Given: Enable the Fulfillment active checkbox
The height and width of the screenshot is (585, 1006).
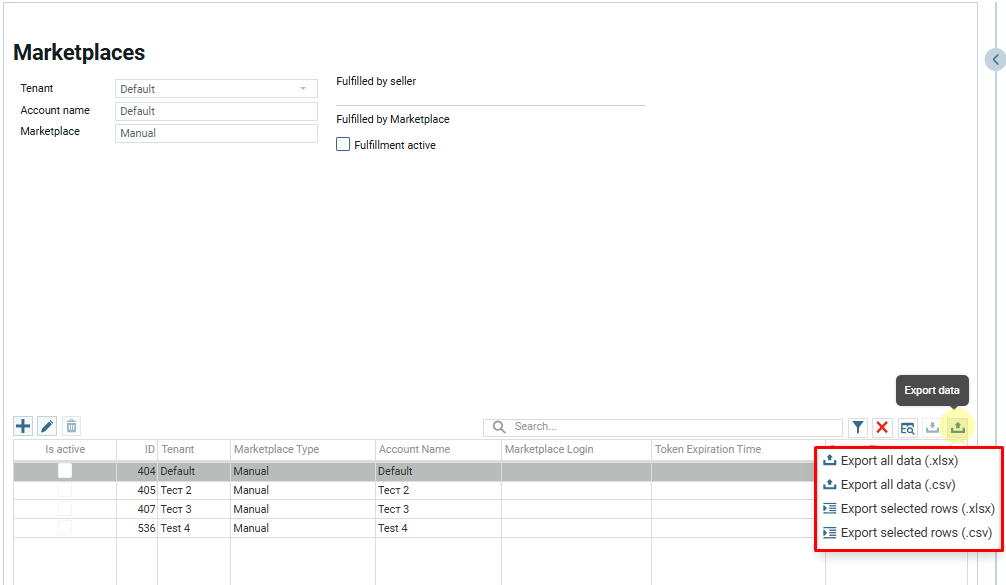Looking at the screenshot, I should (x=343, y=145).
